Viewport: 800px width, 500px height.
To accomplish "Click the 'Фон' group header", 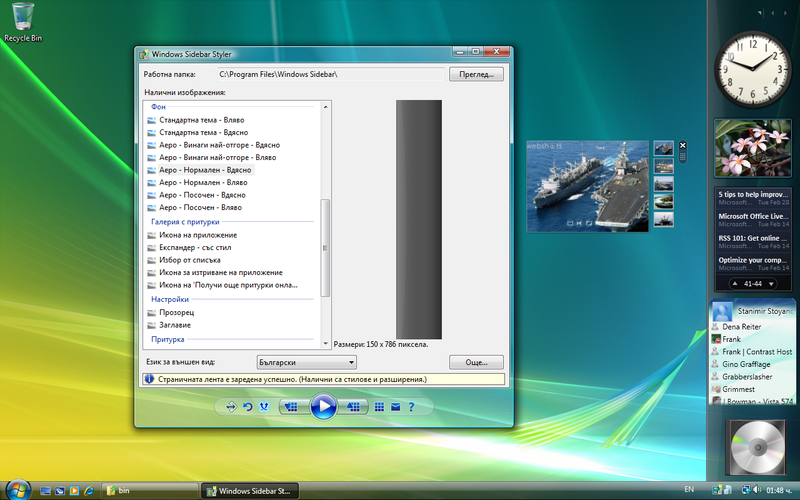I will [x=158, y=107].
